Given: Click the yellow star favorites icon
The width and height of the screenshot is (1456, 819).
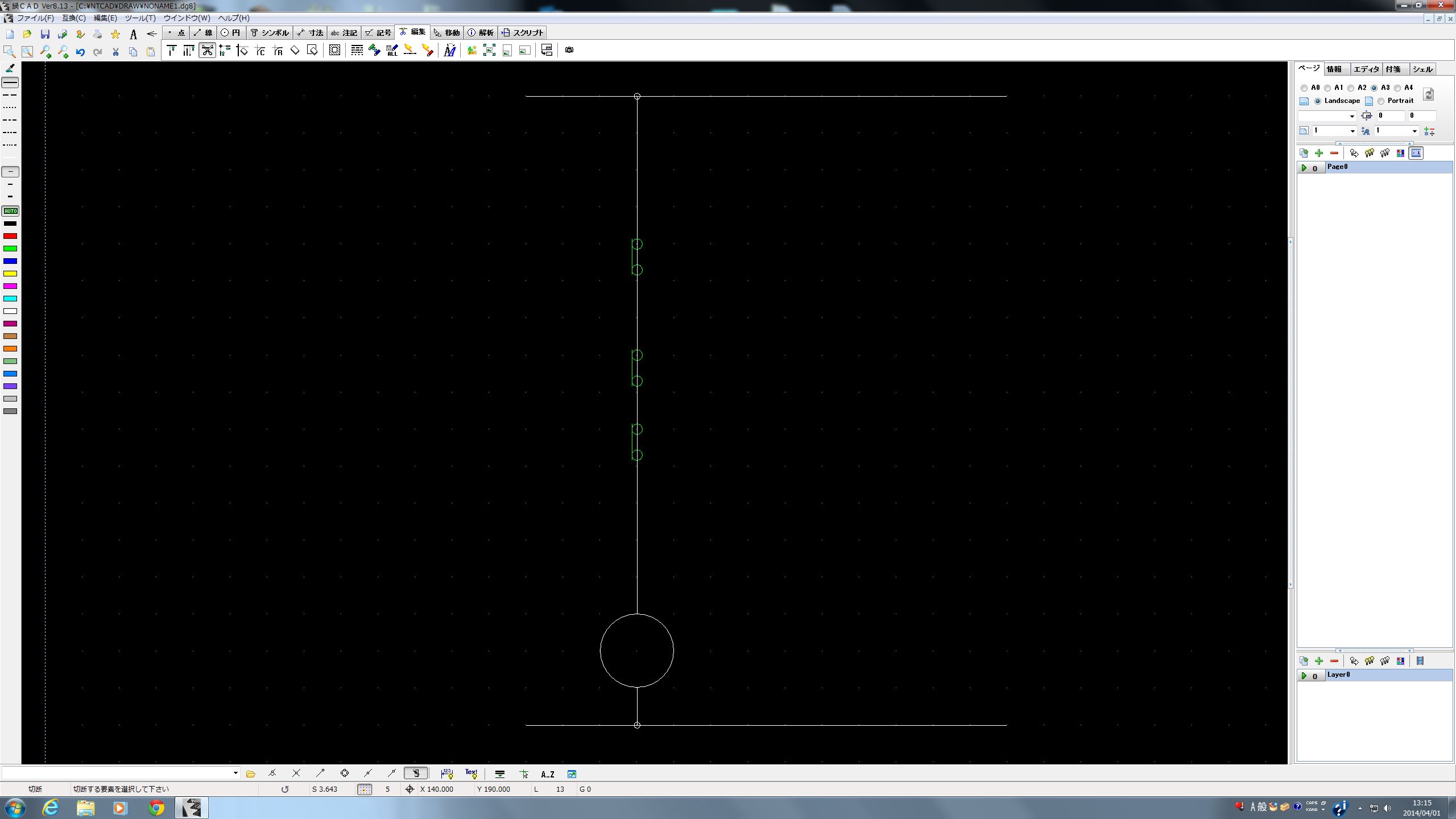Looking at the screenshot, I should coord(115,35).
